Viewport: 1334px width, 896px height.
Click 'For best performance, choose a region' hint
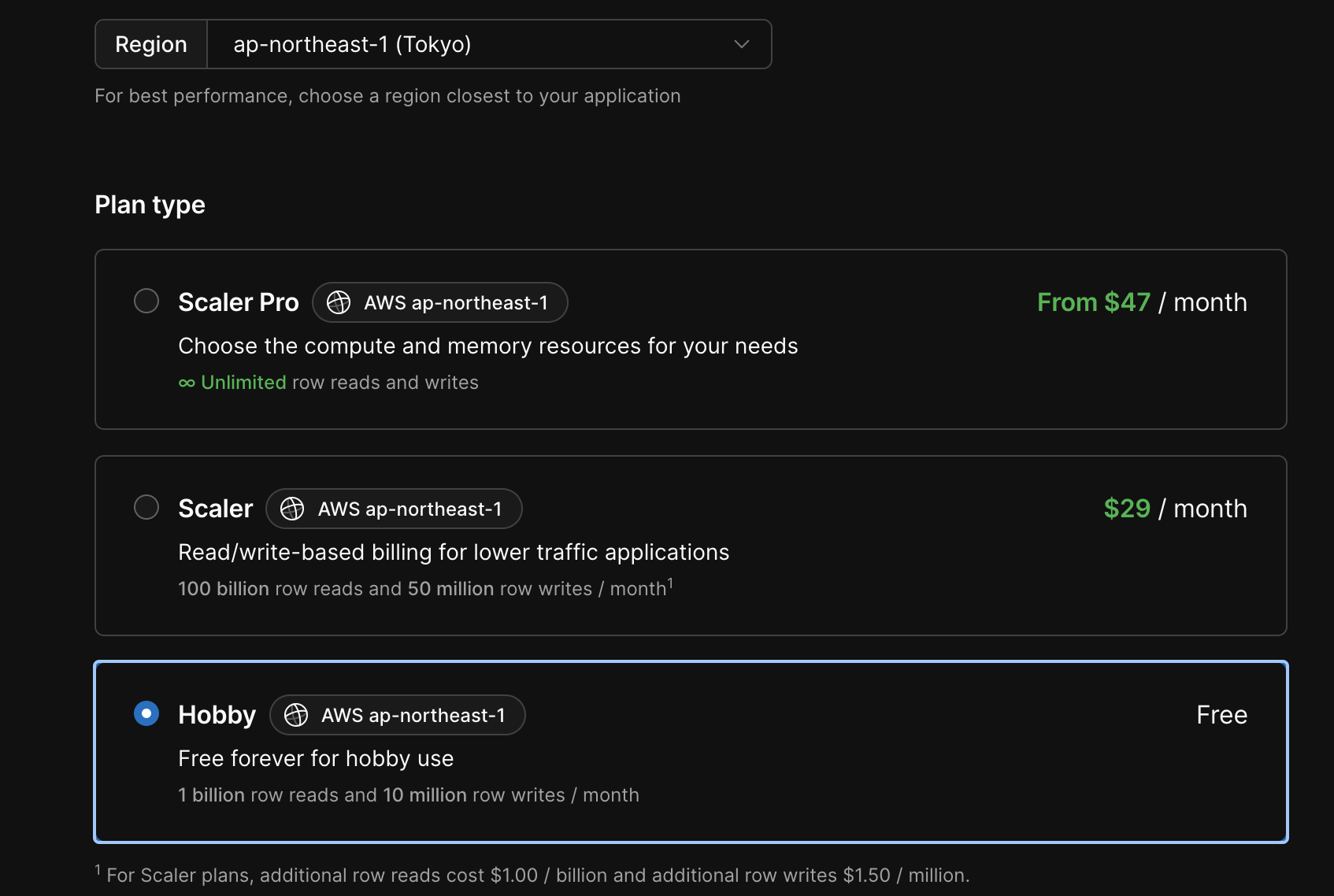(x=387, y=96)
